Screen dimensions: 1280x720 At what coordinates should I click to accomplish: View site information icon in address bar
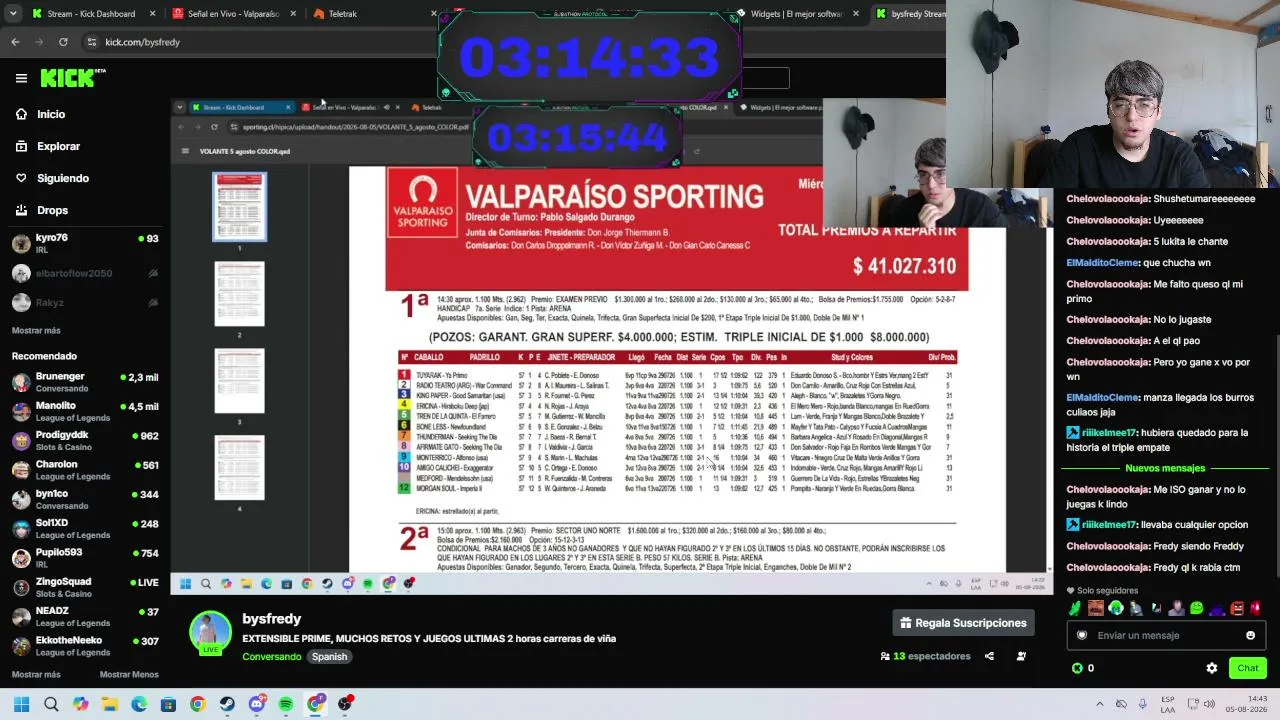pos(91,42)
